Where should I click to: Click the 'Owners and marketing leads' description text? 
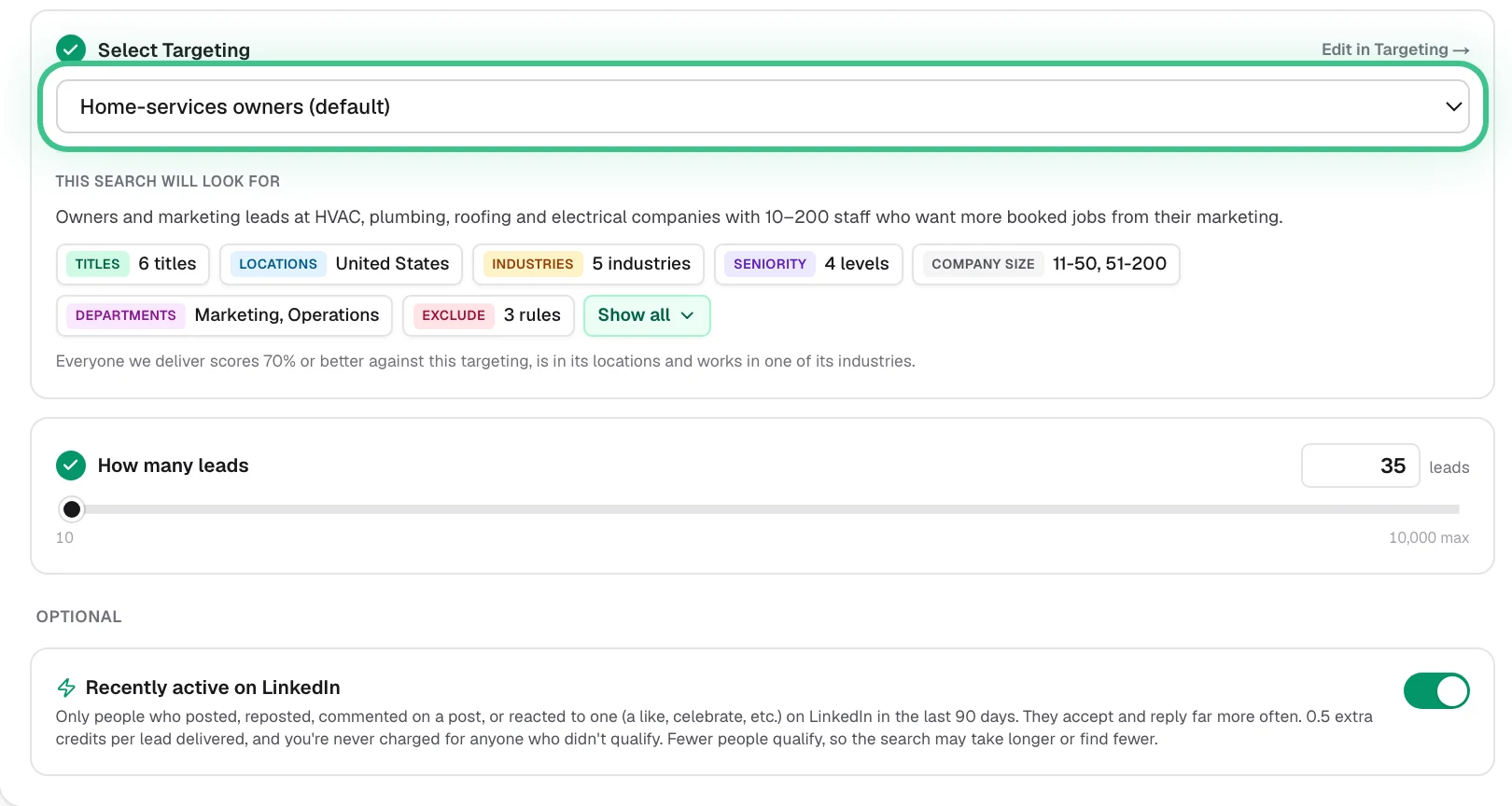pos(669,216)
